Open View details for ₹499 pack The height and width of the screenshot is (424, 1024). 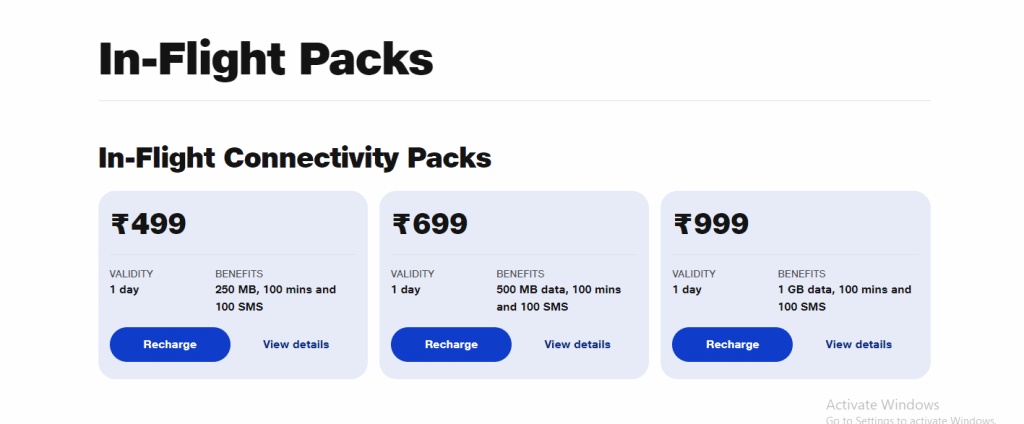[x=296, y=344]
